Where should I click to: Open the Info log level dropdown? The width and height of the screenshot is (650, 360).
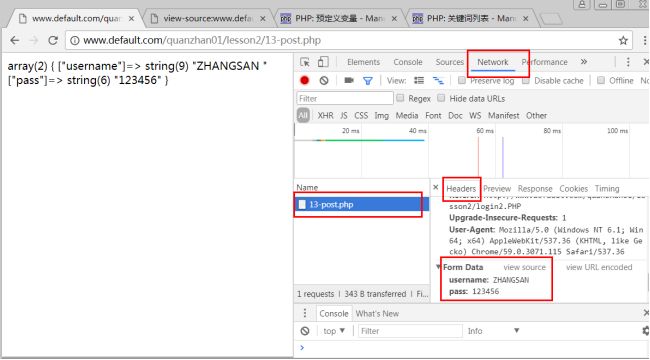493,331
